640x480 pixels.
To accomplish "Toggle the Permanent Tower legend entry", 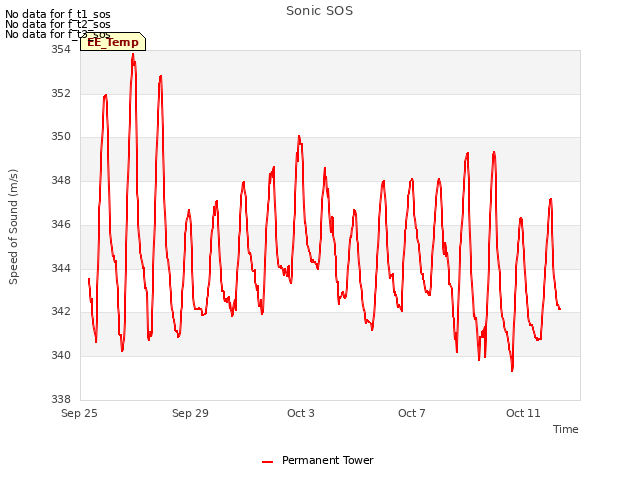I will (x=318, y=460).
